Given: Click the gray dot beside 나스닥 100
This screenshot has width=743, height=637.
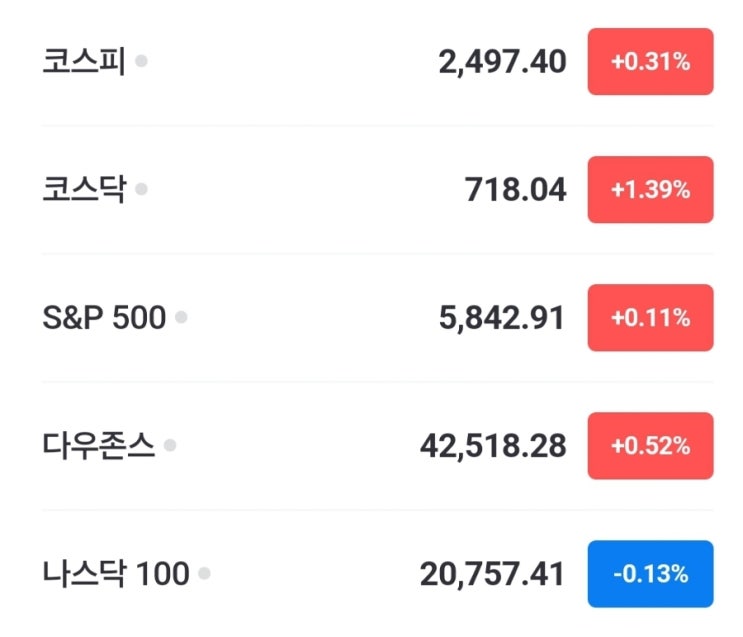Looking at the screenshot, I should click(x=204, y=574).
